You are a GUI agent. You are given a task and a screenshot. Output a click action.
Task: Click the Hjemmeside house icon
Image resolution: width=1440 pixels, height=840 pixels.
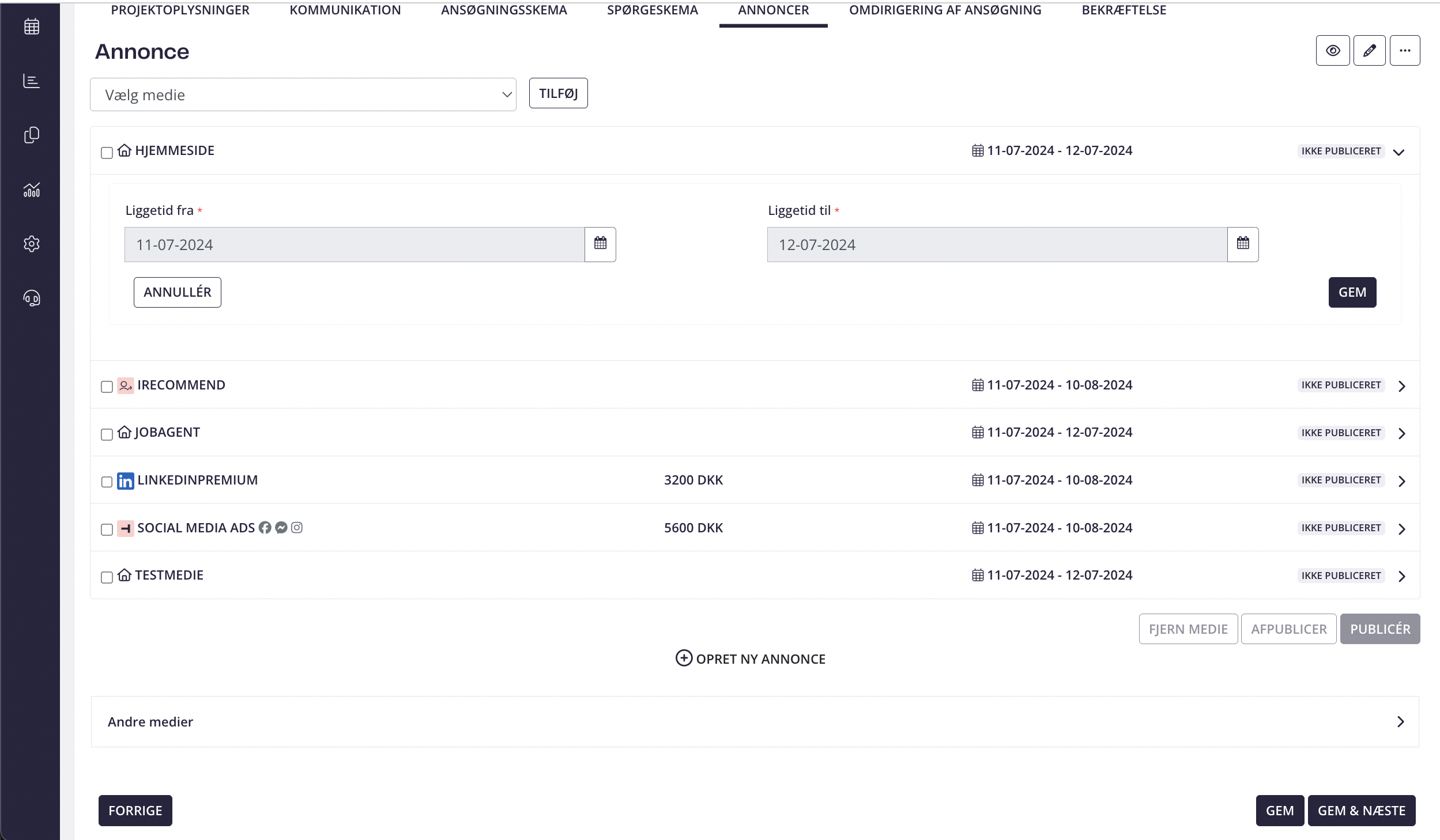[x=125, y=150]
